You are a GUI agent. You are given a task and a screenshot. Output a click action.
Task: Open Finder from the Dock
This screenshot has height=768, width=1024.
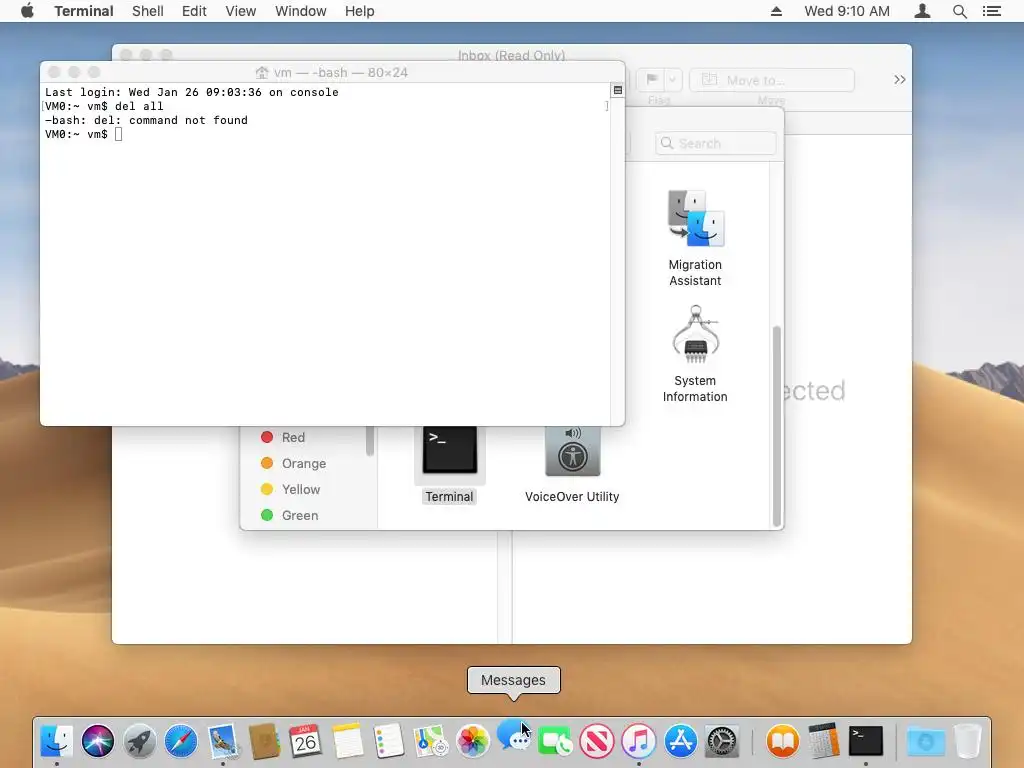coord(57,741)
